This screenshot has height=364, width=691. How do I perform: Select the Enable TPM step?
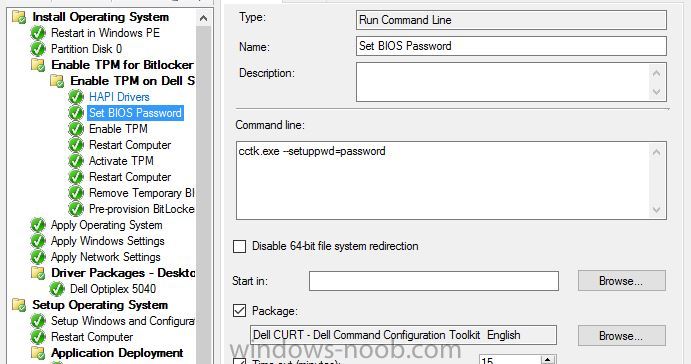point(118,129)
